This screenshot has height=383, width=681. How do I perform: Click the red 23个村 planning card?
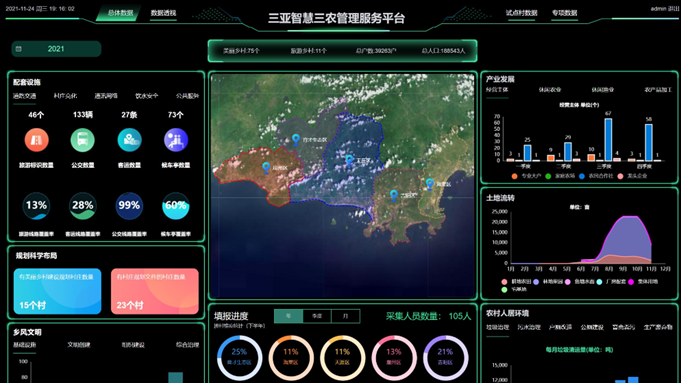155,291
